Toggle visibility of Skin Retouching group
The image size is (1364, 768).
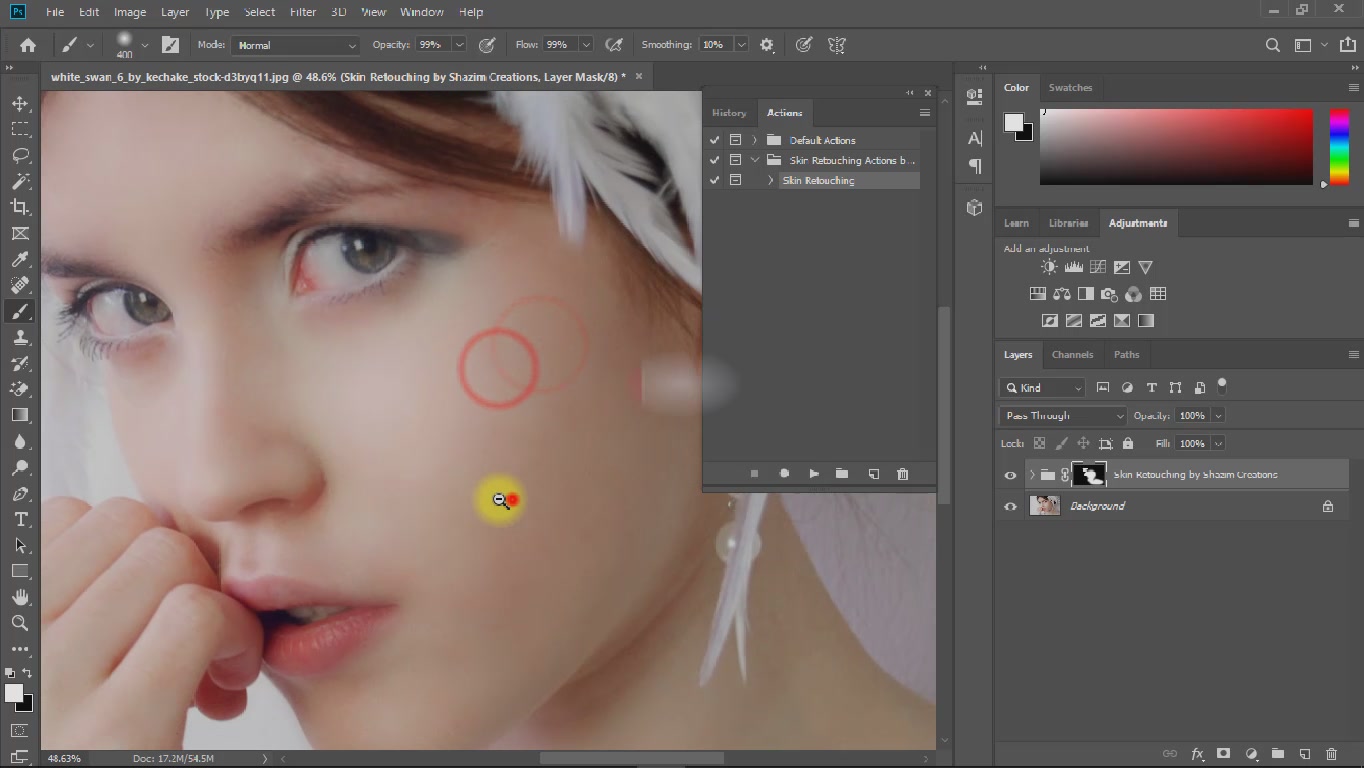[1010, 475]
